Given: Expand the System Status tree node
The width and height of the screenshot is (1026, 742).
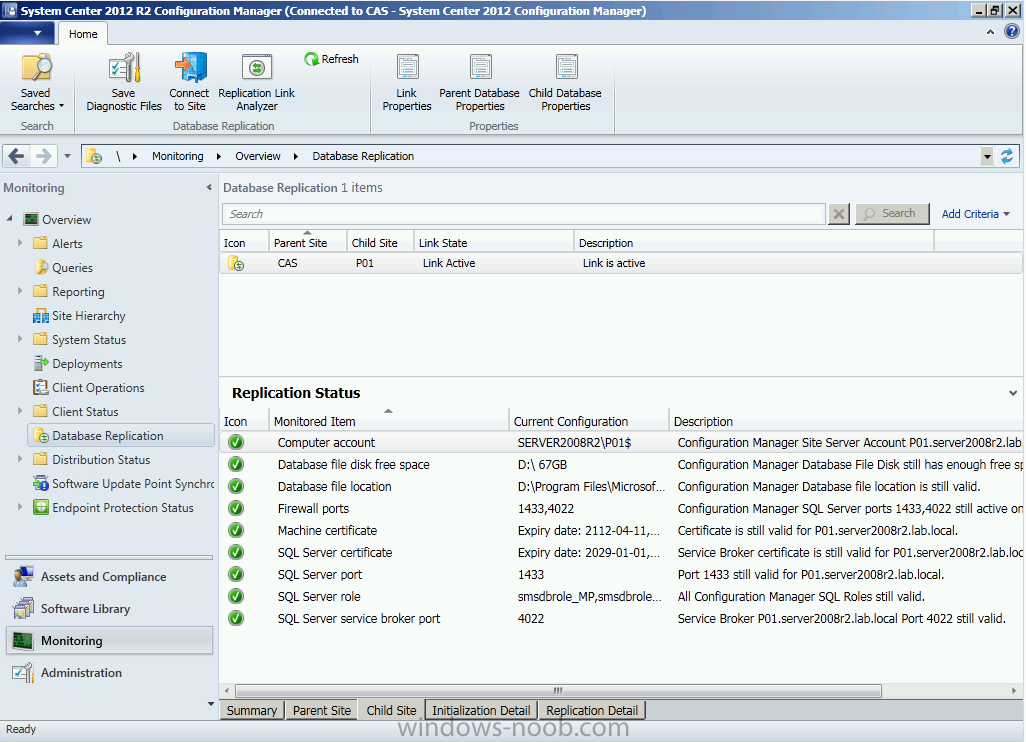Looking at the screenshot, I should pos(20,339).
